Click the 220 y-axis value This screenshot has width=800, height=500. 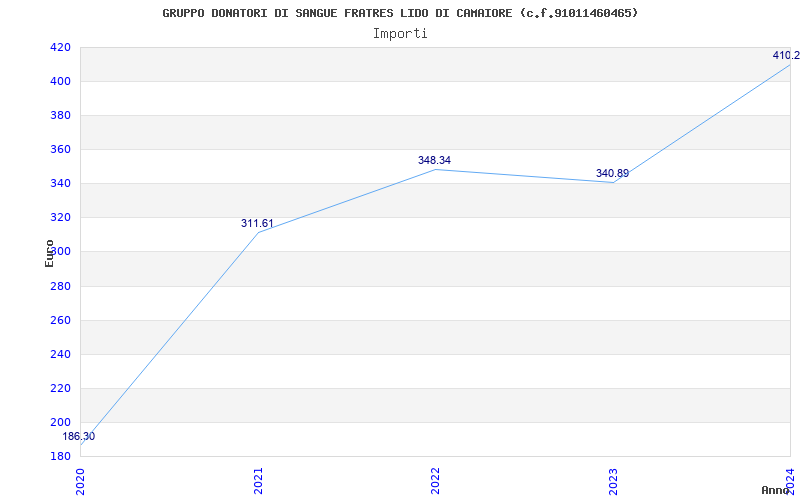pos(60,389)
